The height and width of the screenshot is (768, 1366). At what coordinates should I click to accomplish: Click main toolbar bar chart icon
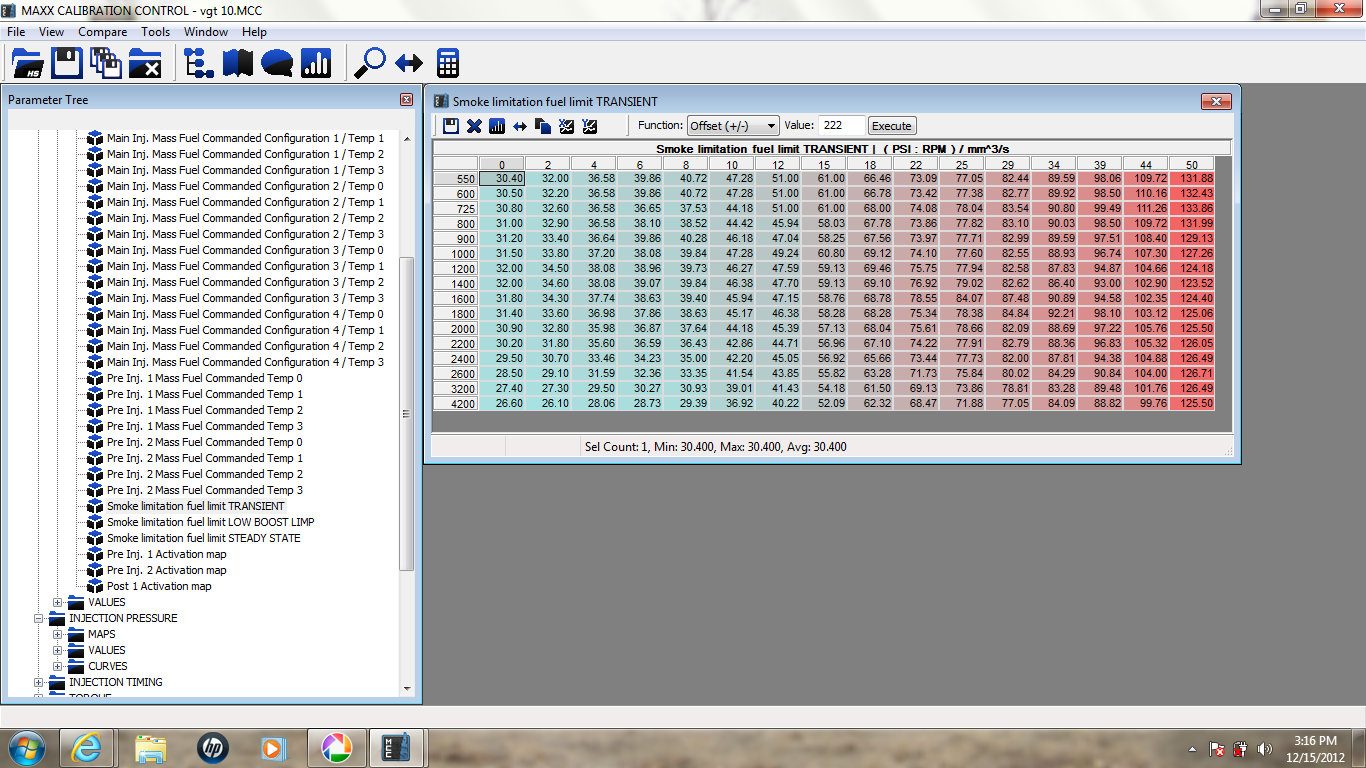(x=316, y=64)
